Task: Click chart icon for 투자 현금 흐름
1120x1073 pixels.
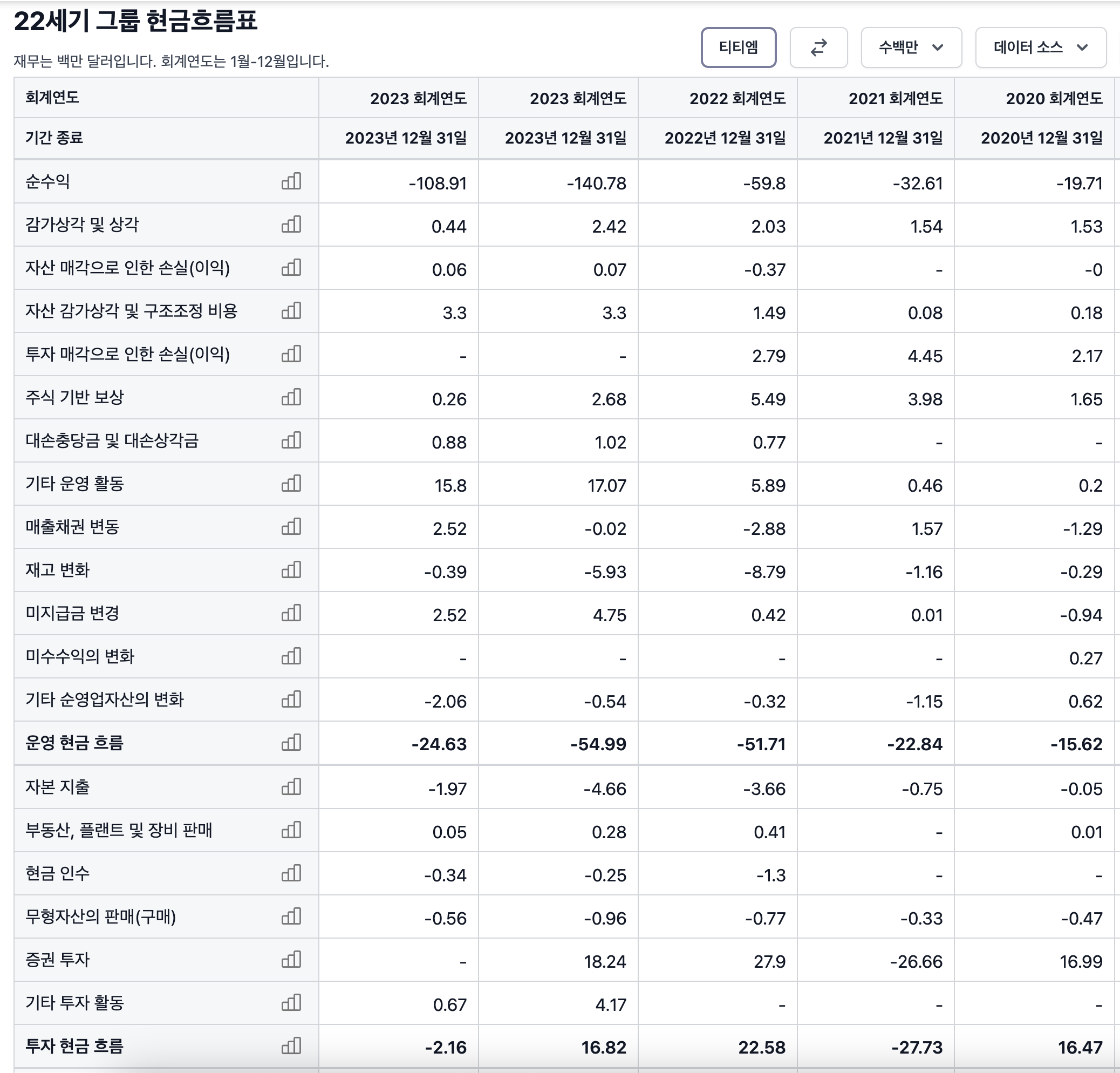Action: (291, 1046)
